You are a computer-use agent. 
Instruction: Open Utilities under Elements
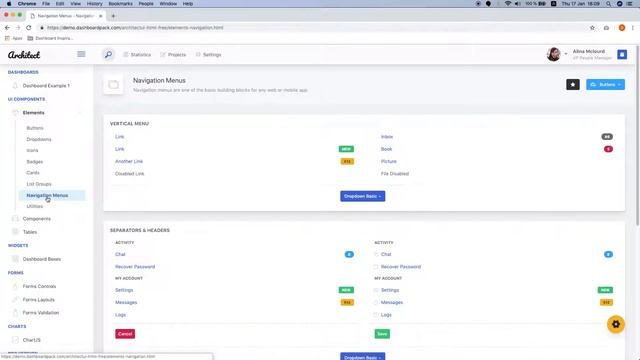(x=35, y=207)
